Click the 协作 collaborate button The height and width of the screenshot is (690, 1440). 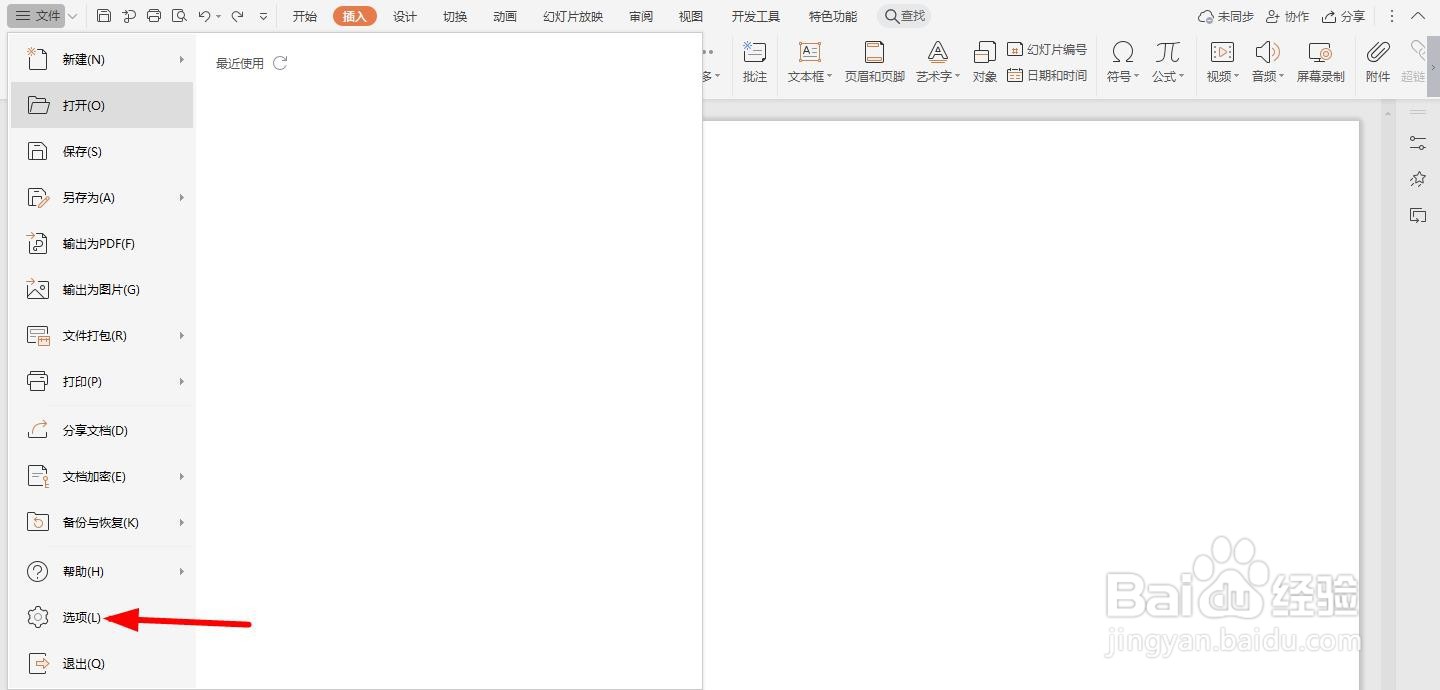point(1287,16)
